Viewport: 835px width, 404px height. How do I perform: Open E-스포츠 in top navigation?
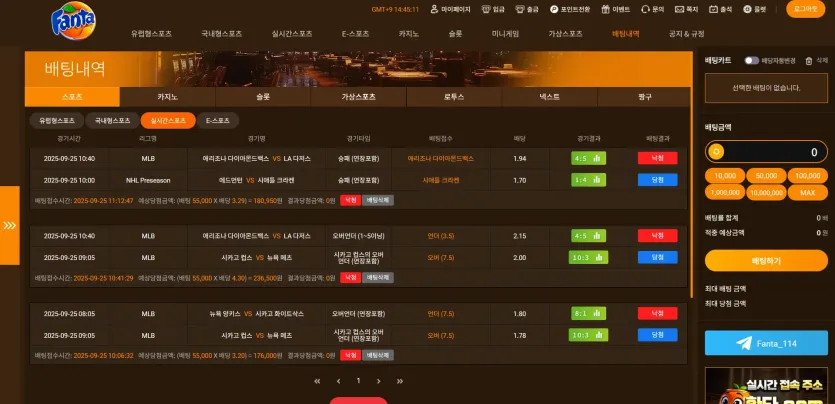[x=355, y=34]
